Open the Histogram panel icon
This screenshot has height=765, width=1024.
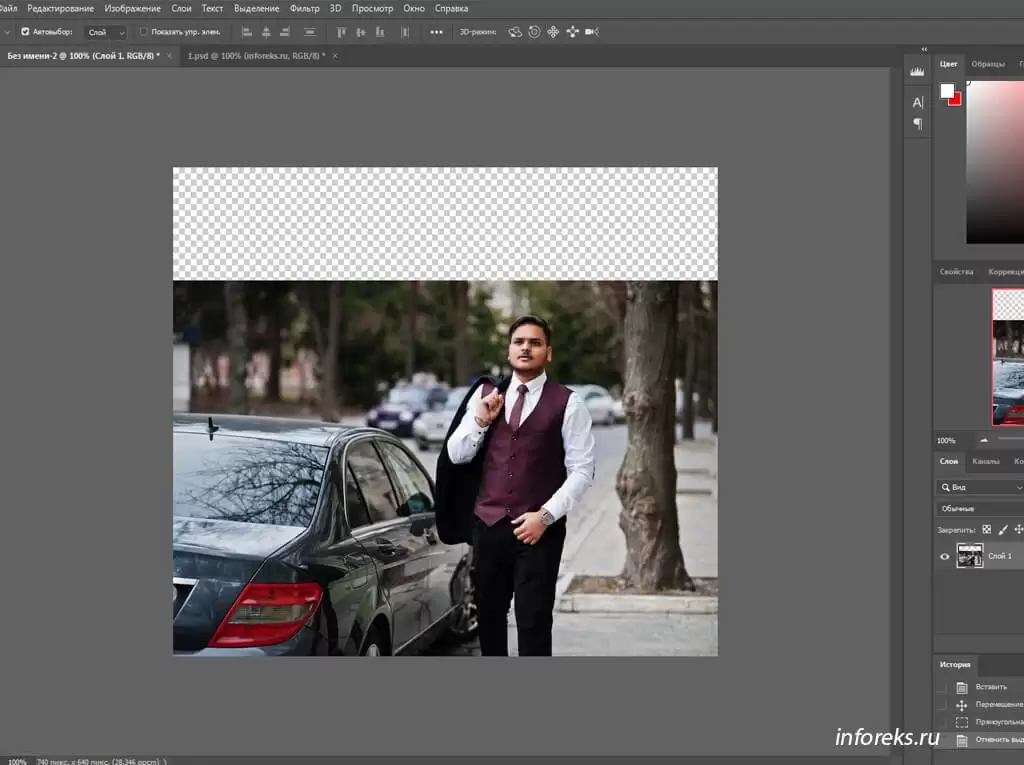[917, 71]
